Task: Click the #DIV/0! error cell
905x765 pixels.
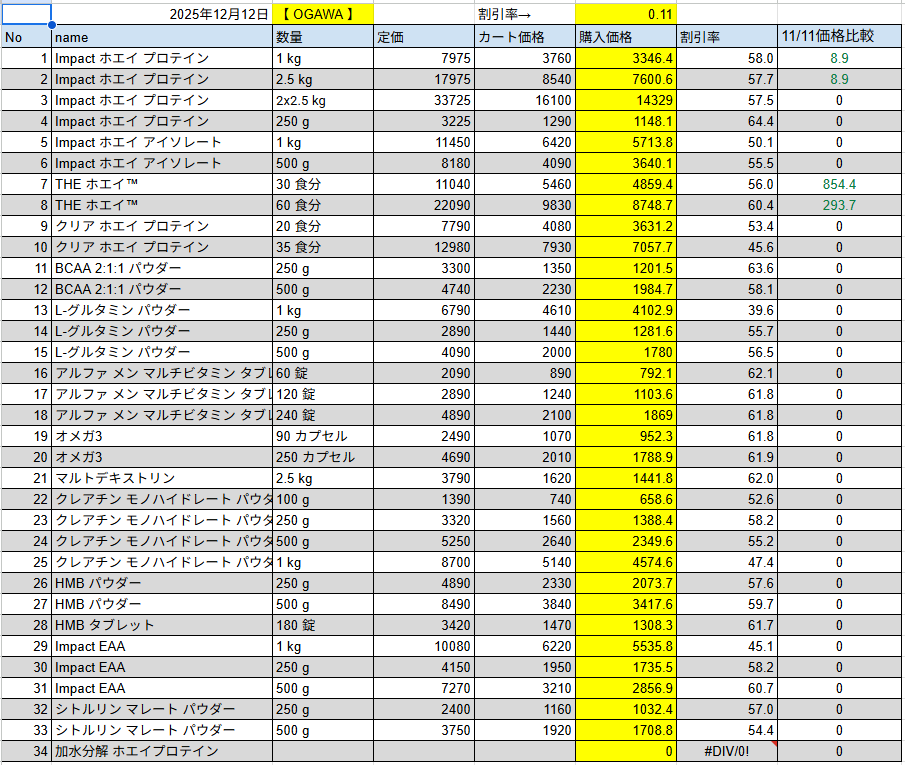Action: (727, 751)
